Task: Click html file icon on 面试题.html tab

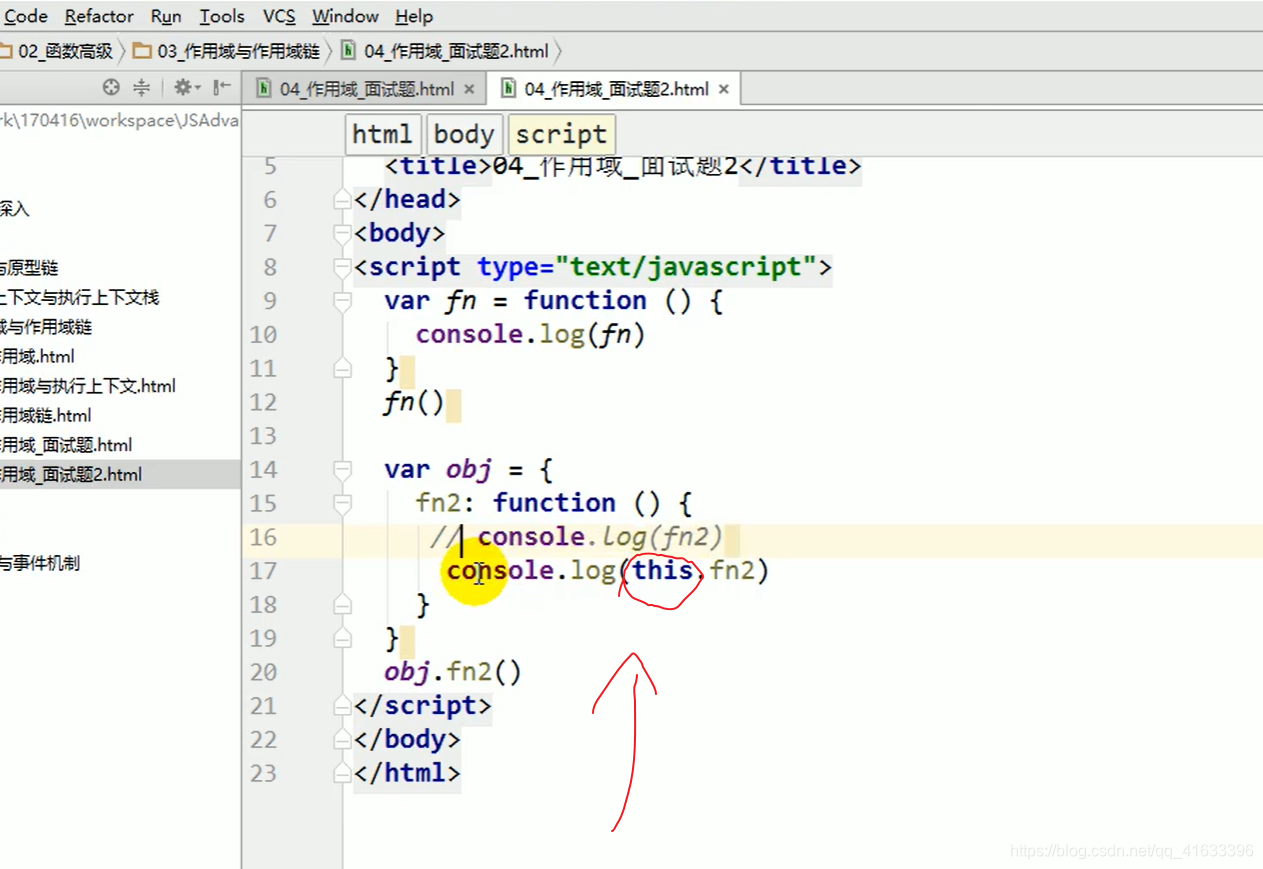Action: click(x=264, y=89)
